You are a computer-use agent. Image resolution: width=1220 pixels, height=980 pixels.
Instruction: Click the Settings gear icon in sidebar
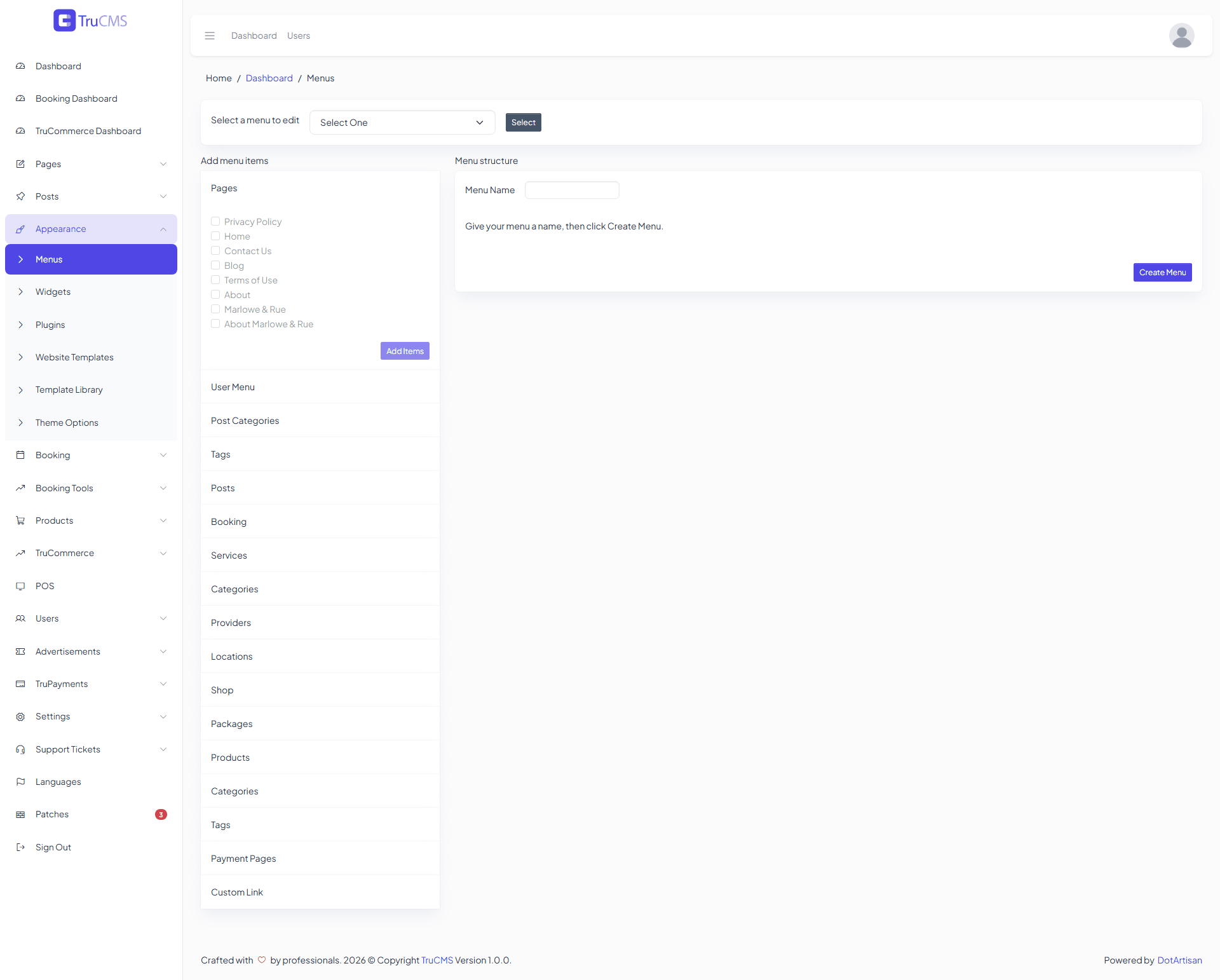(x=20, y=716)
